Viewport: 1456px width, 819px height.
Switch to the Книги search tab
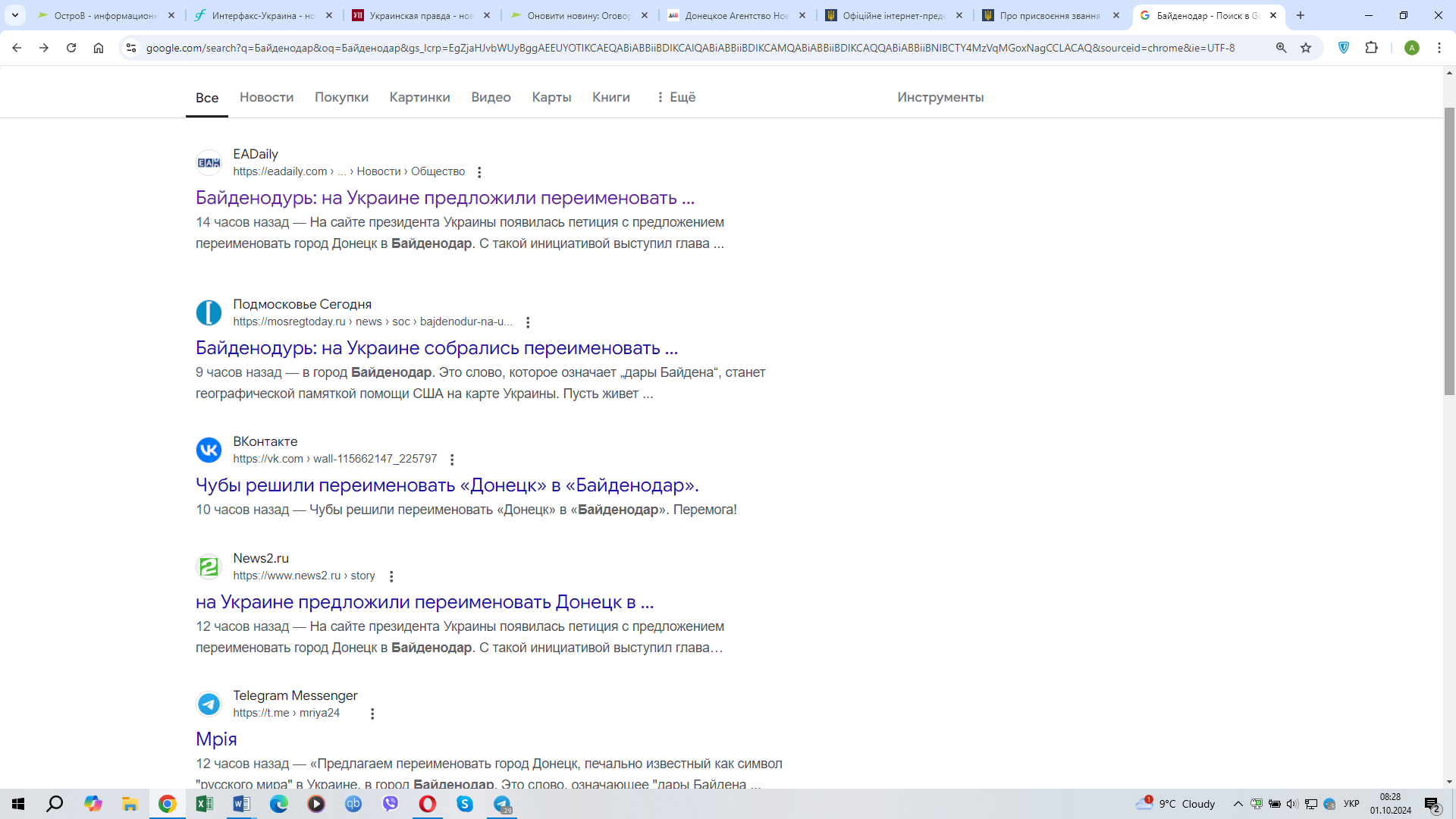(x=611, y=97)
